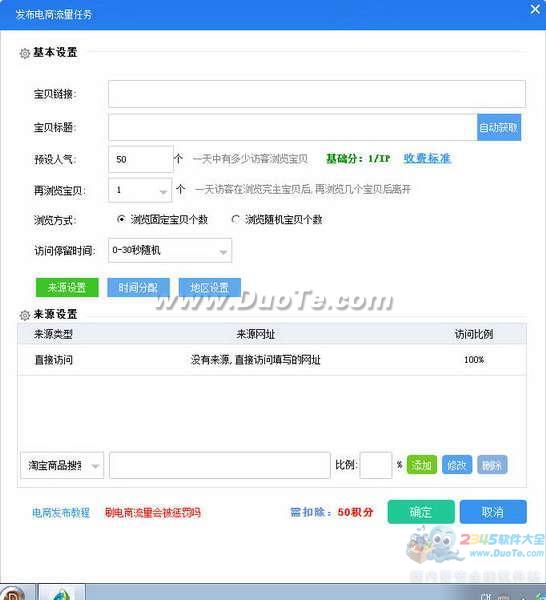Open the Internet Explorer taskbar icon

(x=62, y=592)
